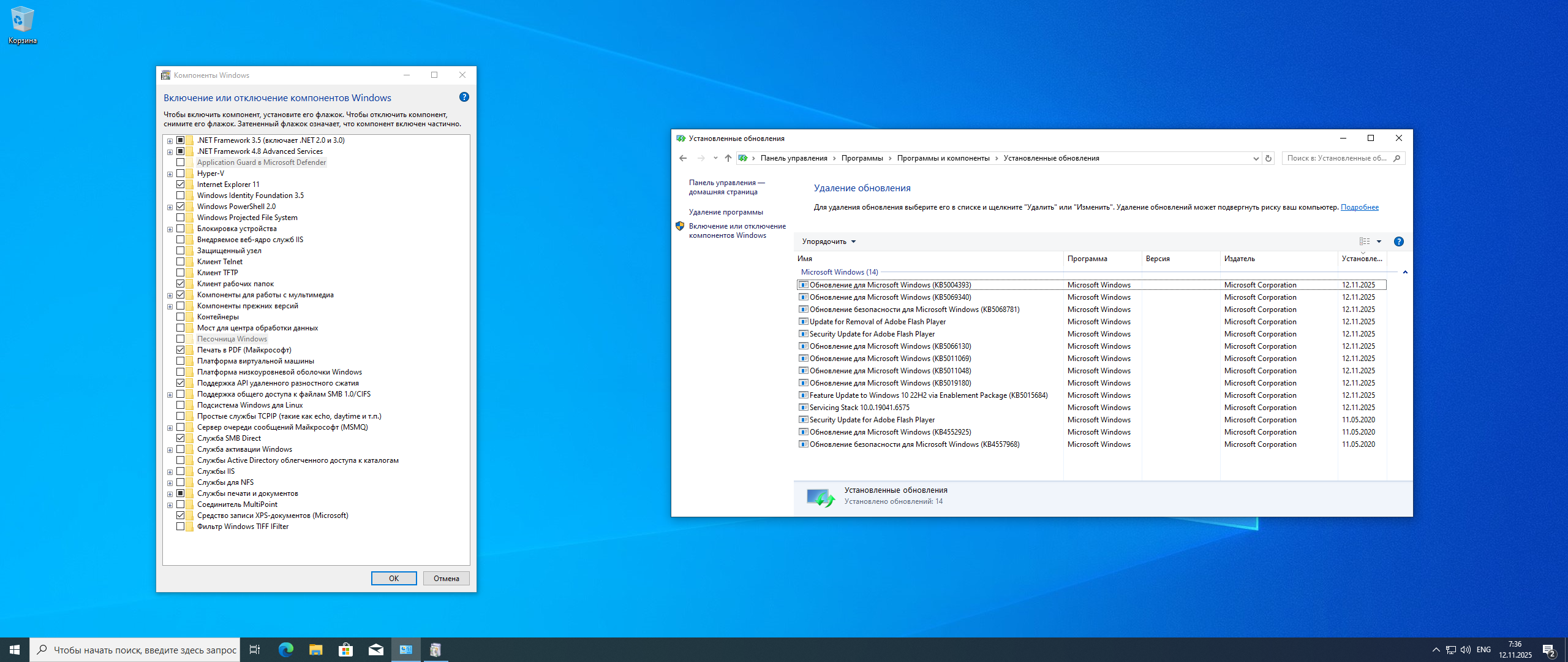Screen dimensions: 1568x662
Task: Sort updates by the Издатель column header
Action: point(1239,259)
